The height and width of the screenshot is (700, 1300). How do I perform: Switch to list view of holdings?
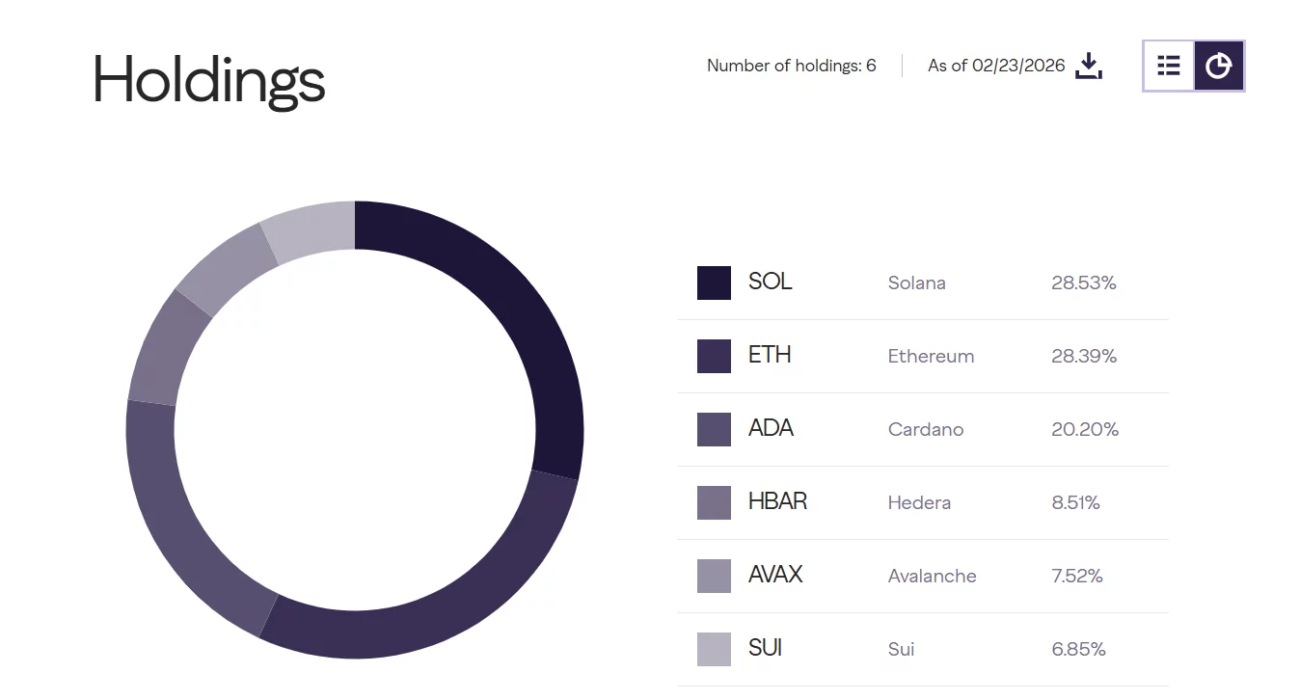tap(1169, 66)
